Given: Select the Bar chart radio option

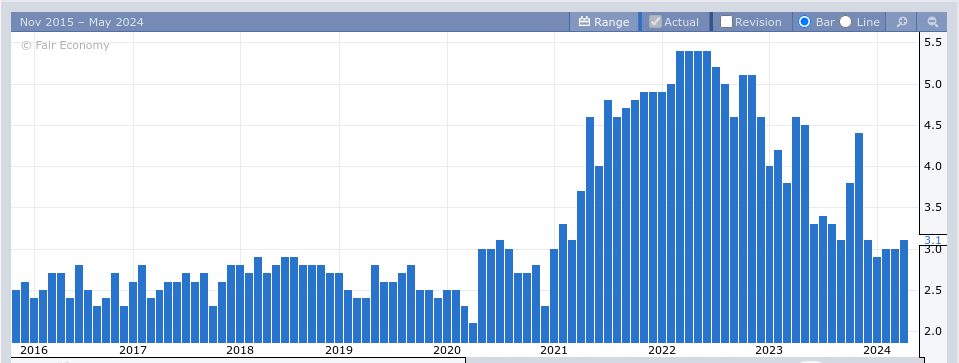Looking at the screenshot, I should pyautogui.click(x=805, y=22).
